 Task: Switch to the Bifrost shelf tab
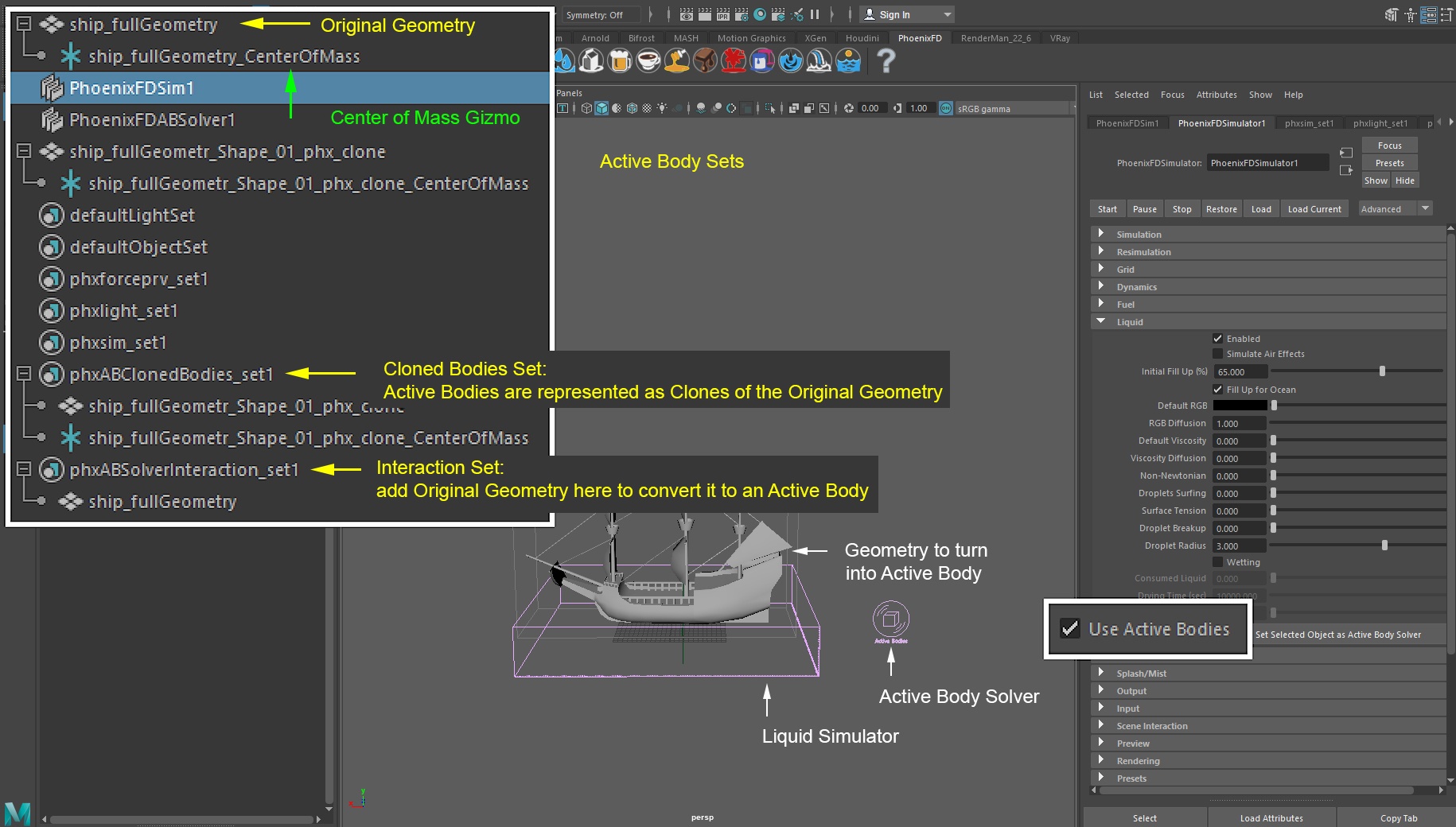641,38
